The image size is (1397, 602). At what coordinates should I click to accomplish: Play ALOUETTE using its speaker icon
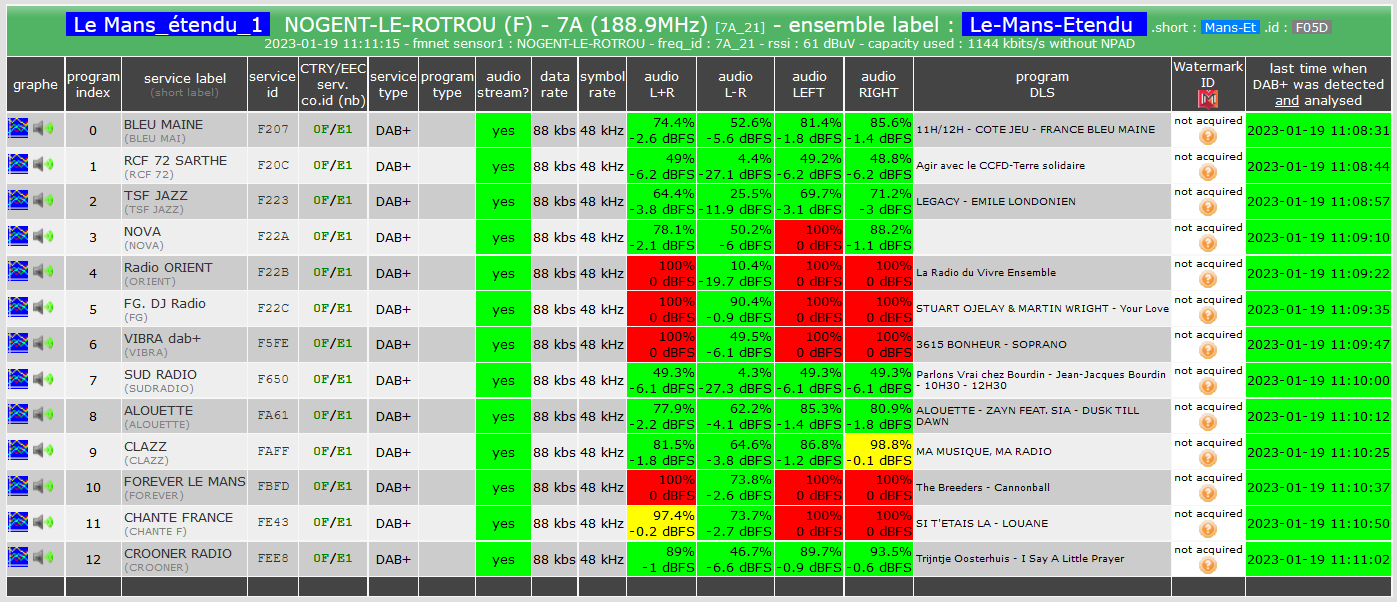click(43, 415)
